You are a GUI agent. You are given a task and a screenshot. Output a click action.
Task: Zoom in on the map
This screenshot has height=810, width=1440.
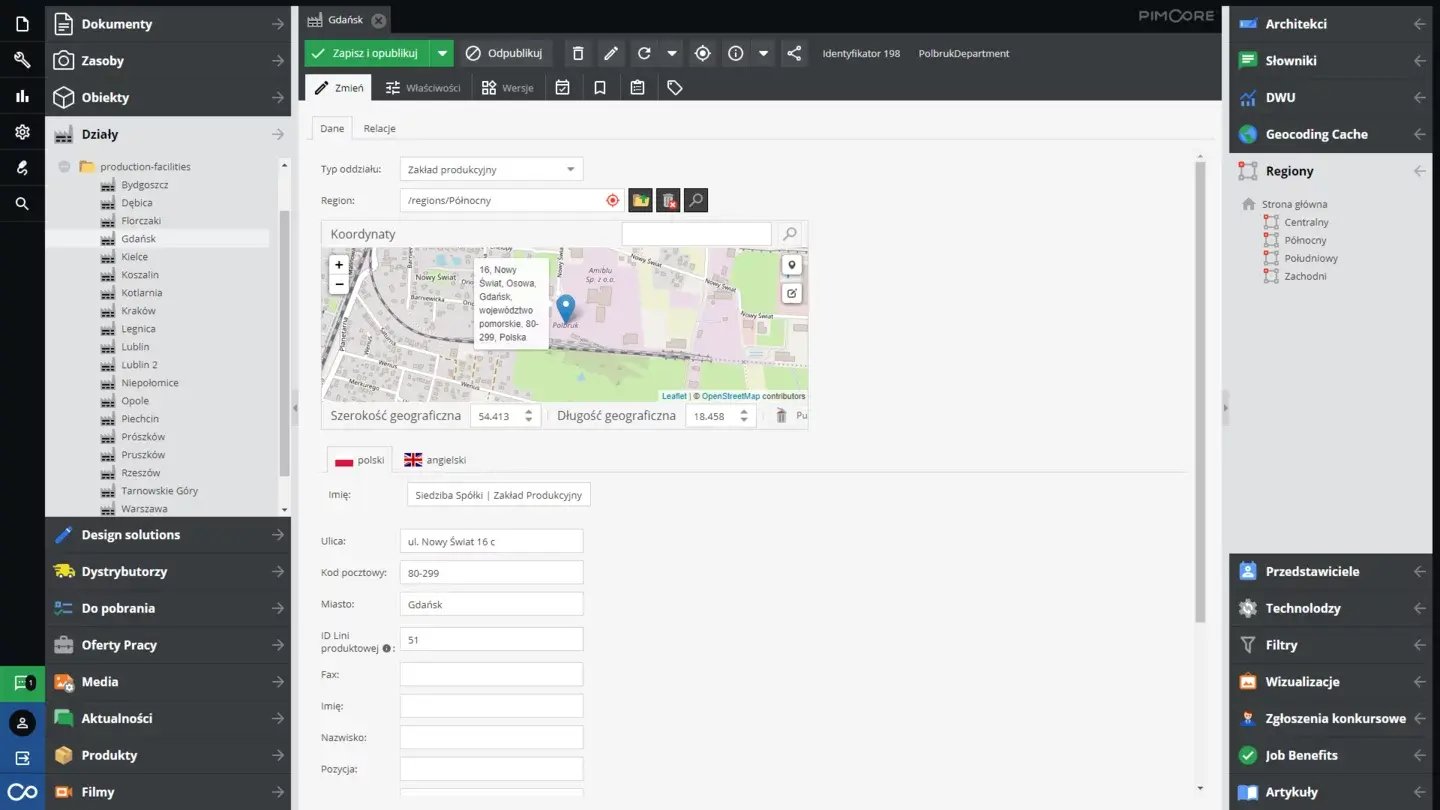coord(339,265)
